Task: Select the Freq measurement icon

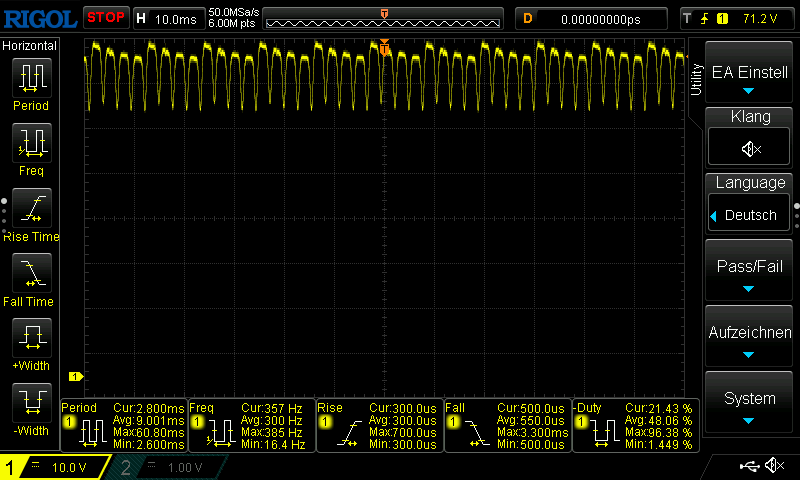Action: [x=30, y=143]
